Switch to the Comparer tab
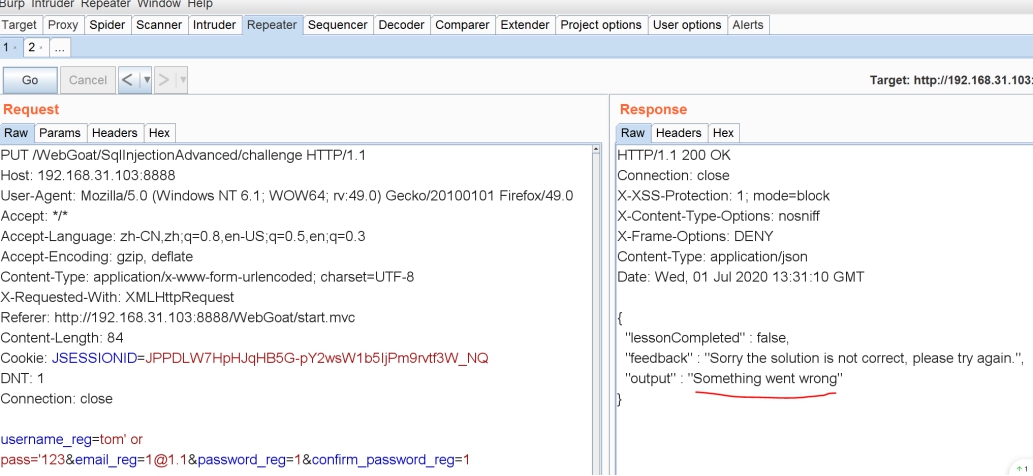The image size is (1033, 476). pos(462,25)
